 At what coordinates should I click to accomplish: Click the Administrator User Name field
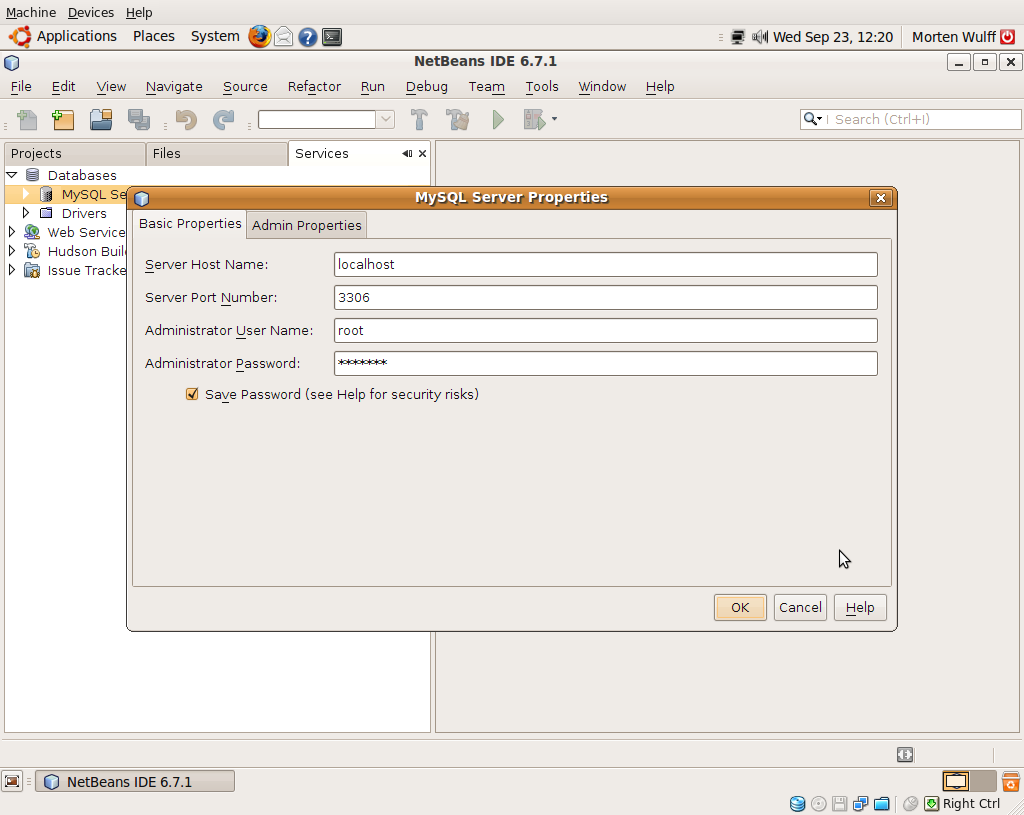[x=605, y=330]
